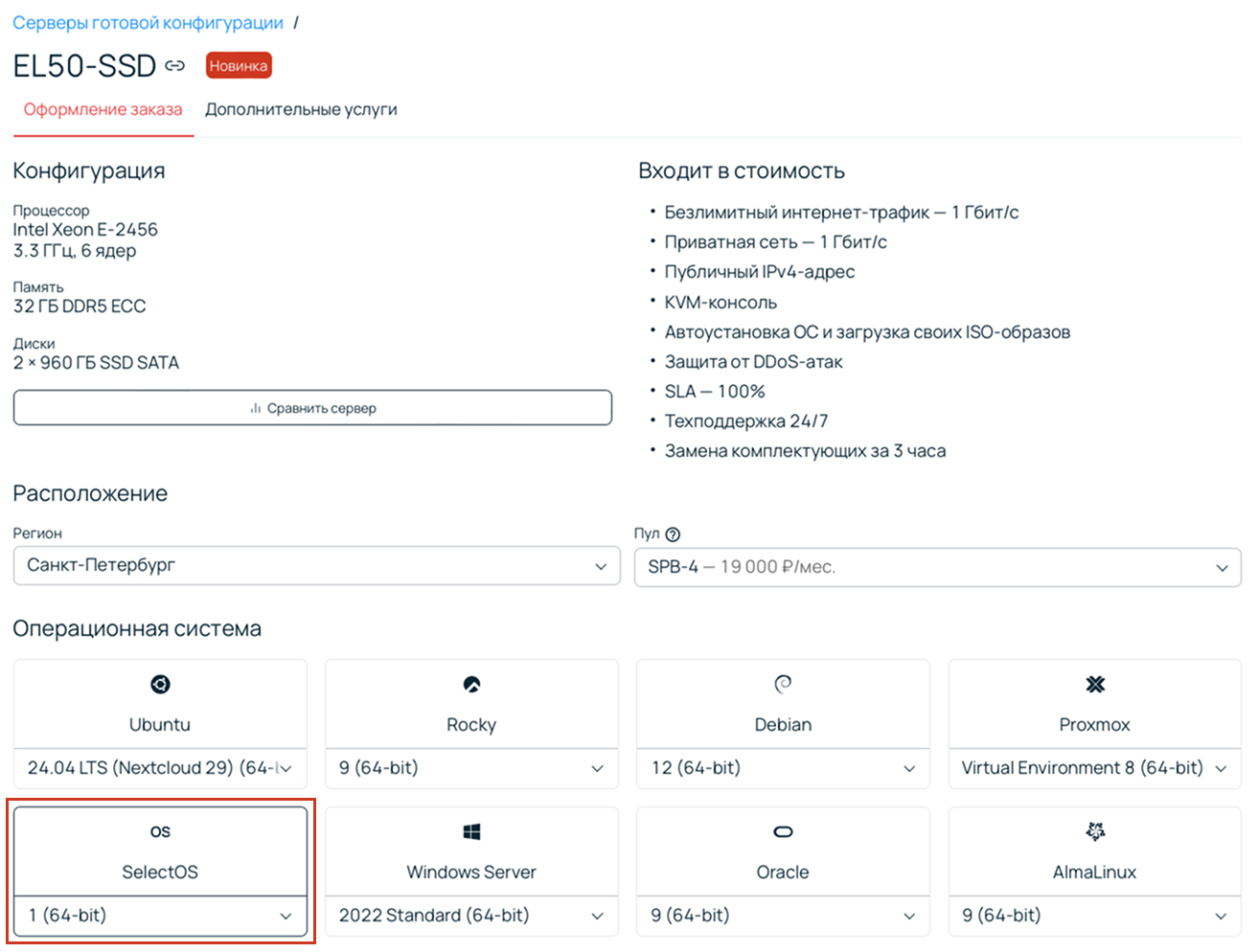Viewport: 1258px width, 952px height.
Task: Click the SelectOS 'OS' logo icon
Action: [160, 831]
